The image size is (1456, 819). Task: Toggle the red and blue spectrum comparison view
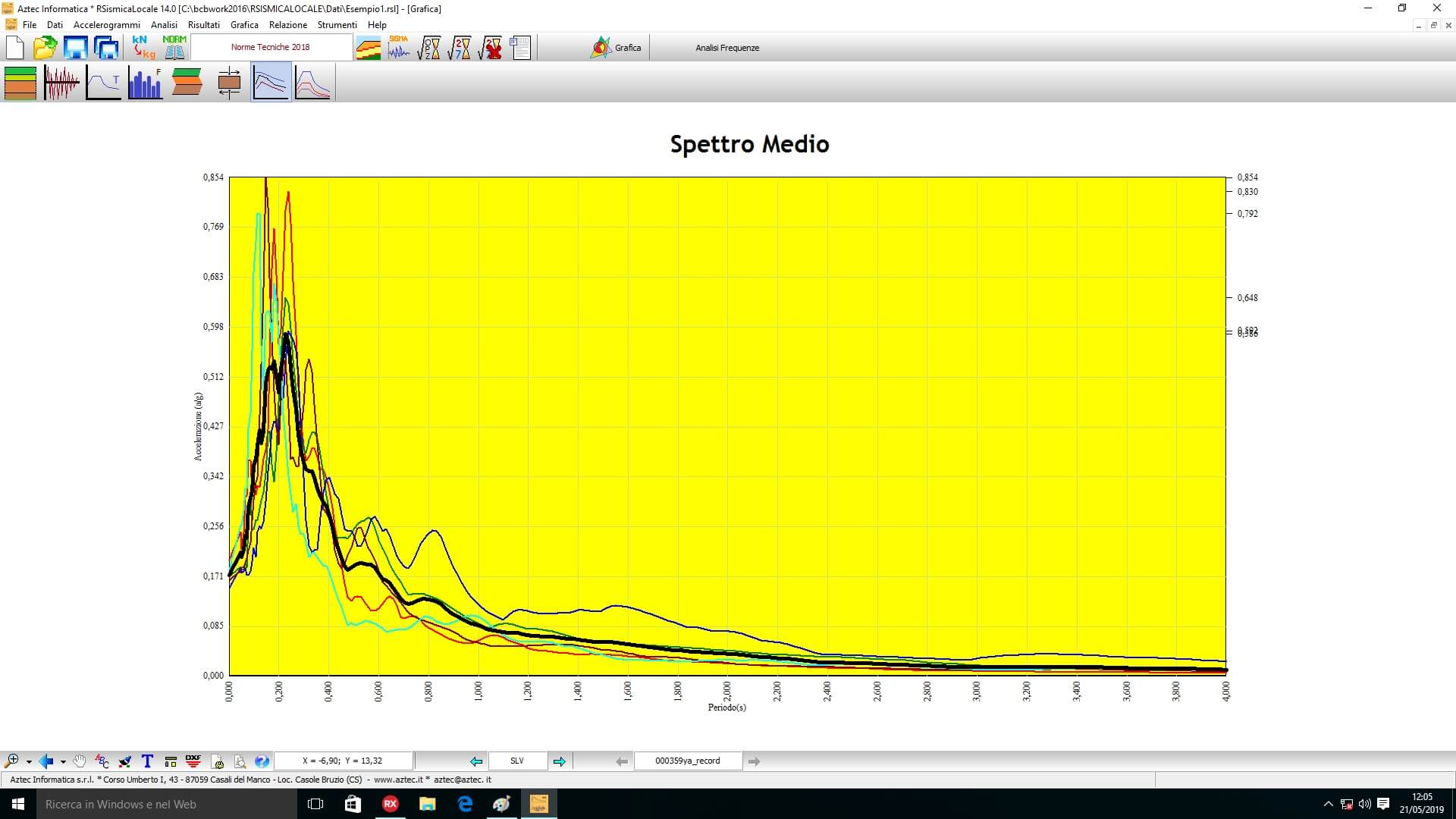[x=312, y=83]
